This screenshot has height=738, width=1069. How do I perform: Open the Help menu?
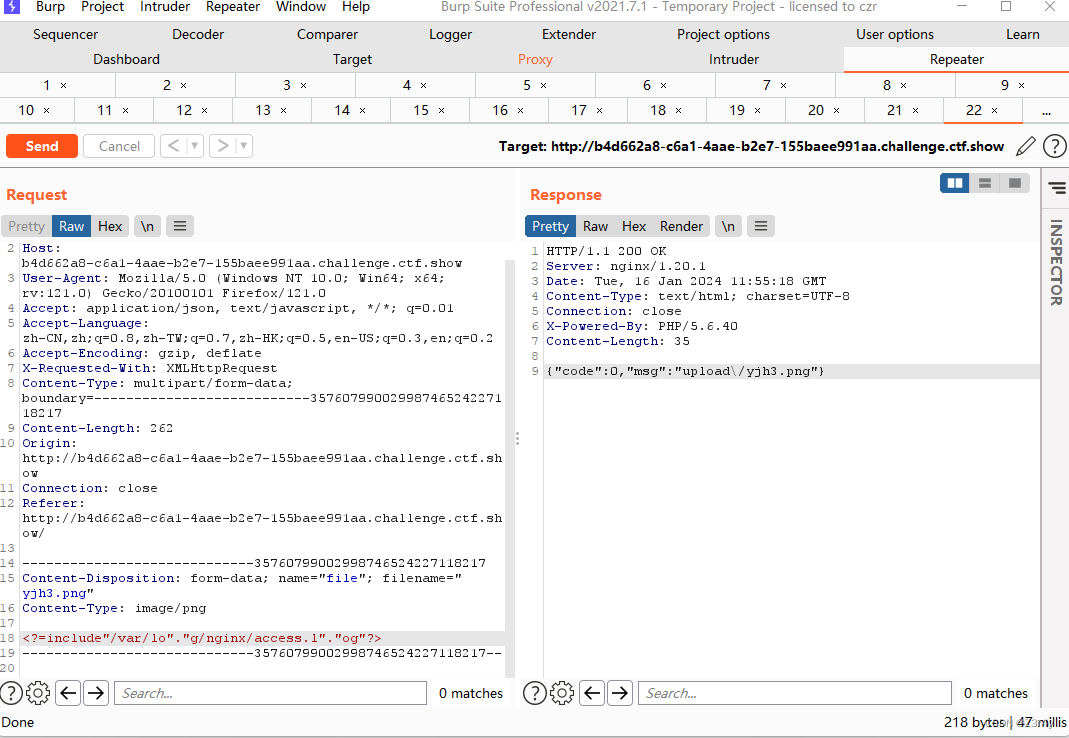[x=356, y=7]
